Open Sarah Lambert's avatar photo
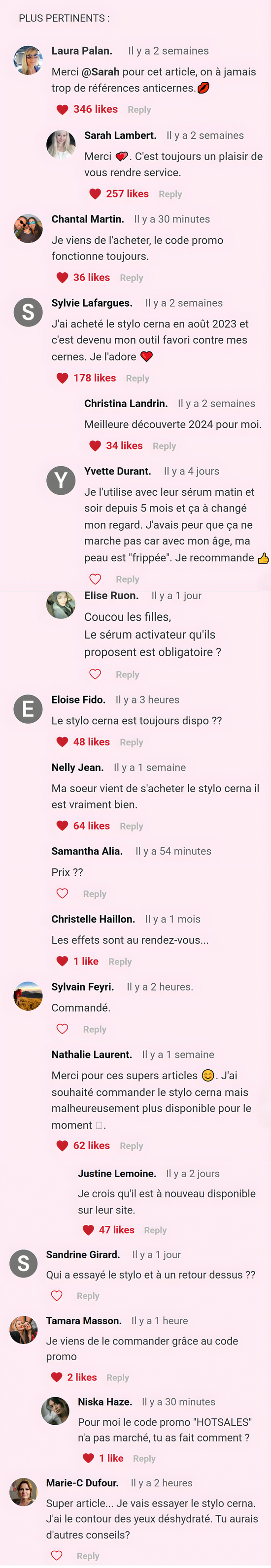Image resolution: width=271 pixels, height=1568 pixels. pos(61,144)
